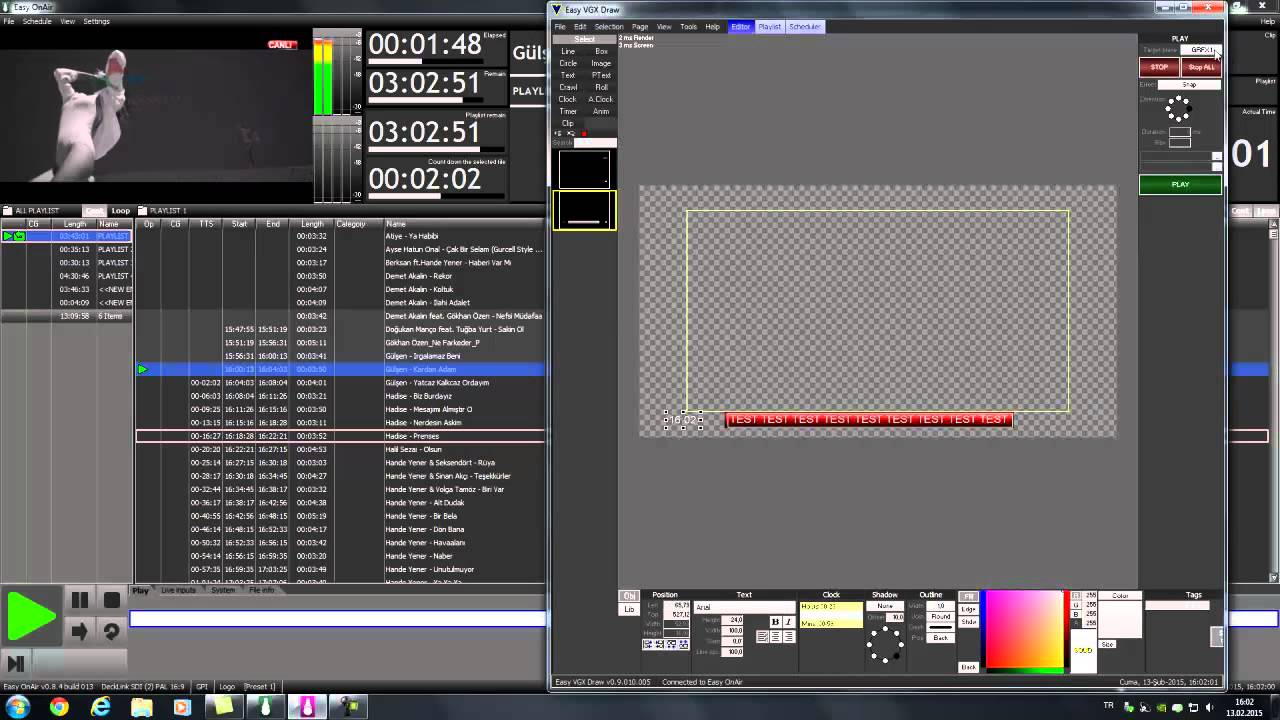Align text to the right
This screenshot has width=1280, height=720.
click(789, 637)
